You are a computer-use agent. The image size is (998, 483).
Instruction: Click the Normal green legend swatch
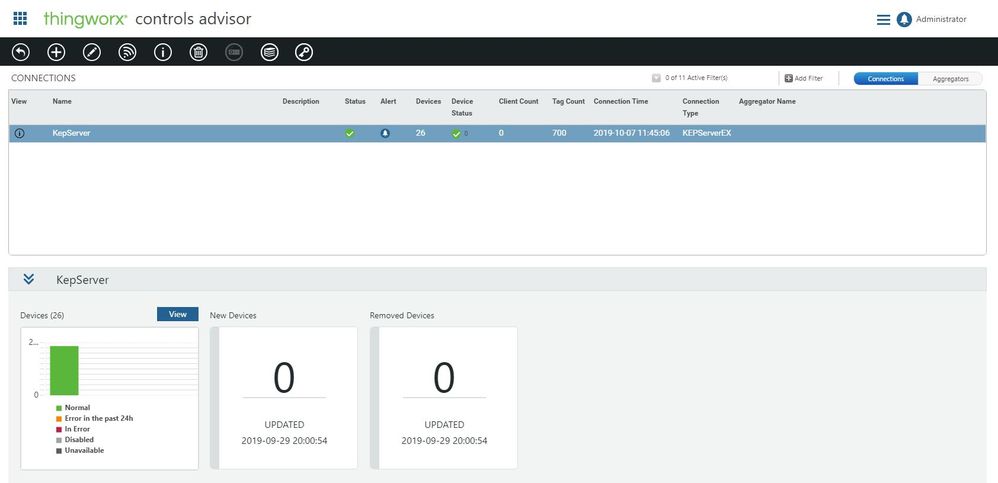point(59,408)
